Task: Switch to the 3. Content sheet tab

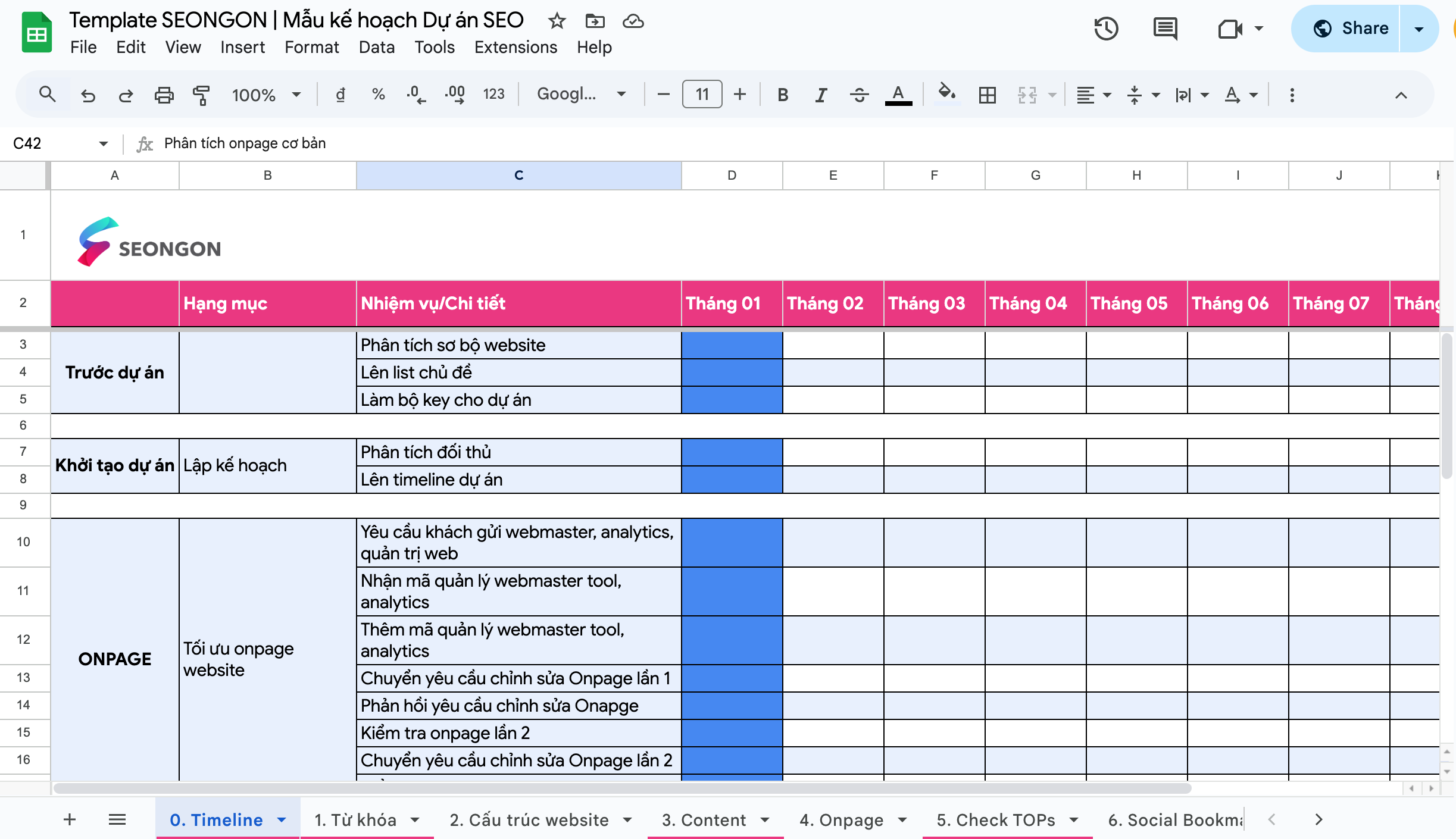Action: click(704, 820)
